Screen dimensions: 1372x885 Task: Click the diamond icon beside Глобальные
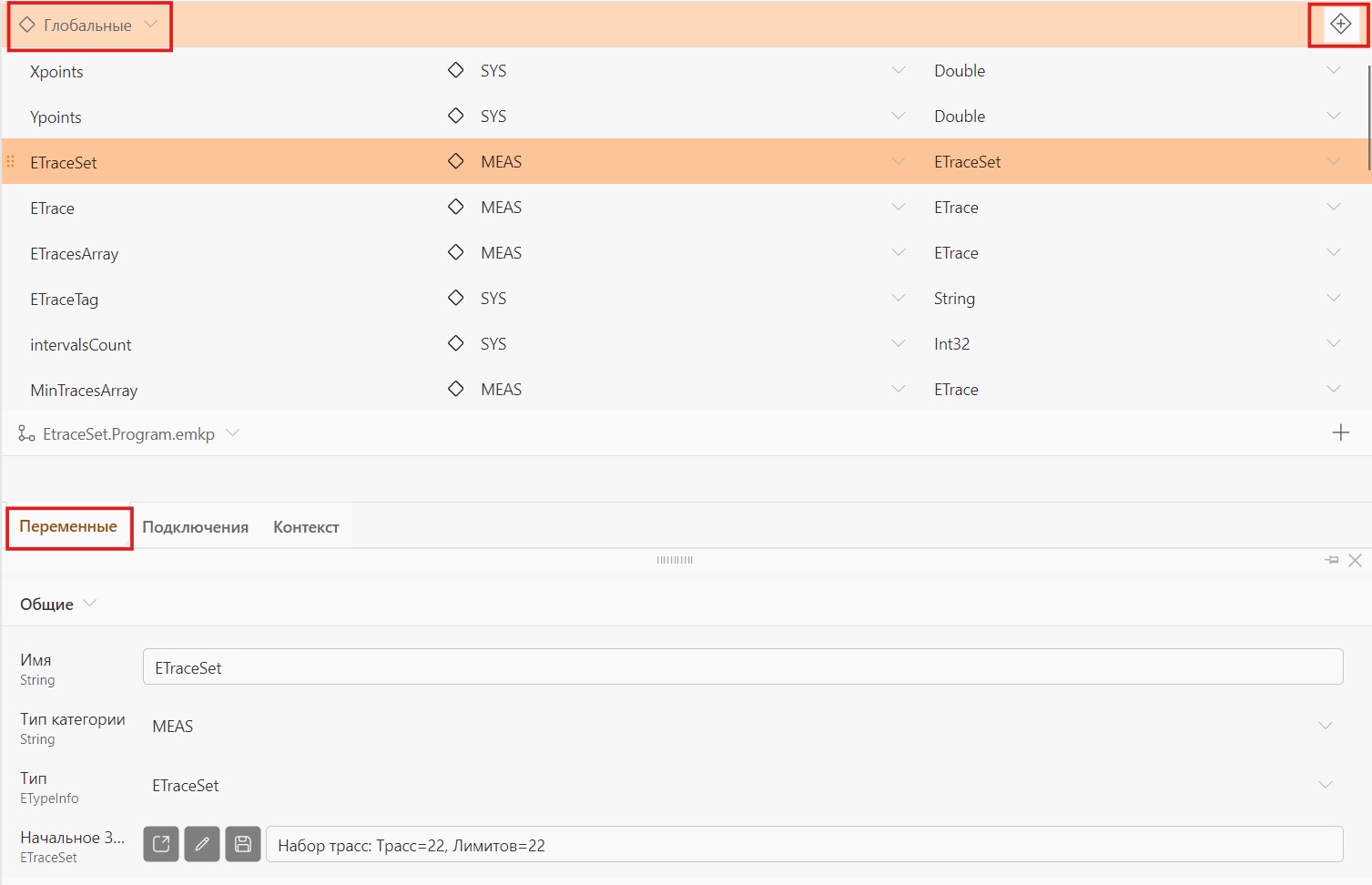click(27, 25)
